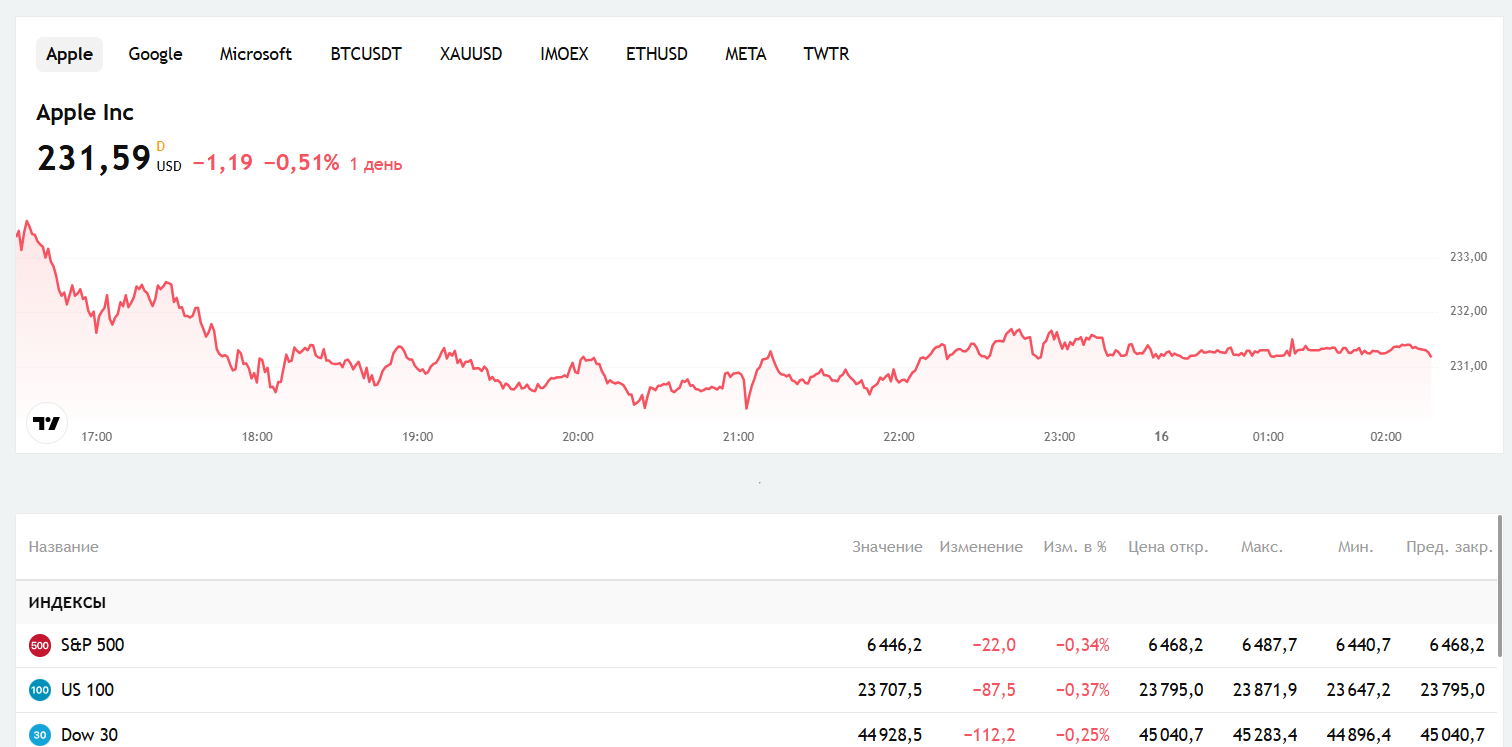The image size is (1512, 747).
Task: Click the Dow 30 change −112,2
Action: [990, 735]
